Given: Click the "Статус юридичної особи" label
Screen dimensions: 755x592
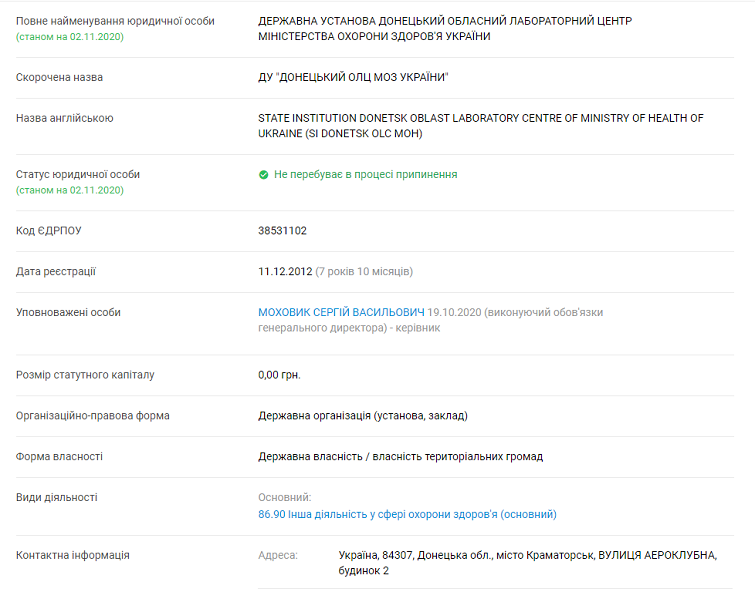Looking at the screenshot, I should coord(78,174).
